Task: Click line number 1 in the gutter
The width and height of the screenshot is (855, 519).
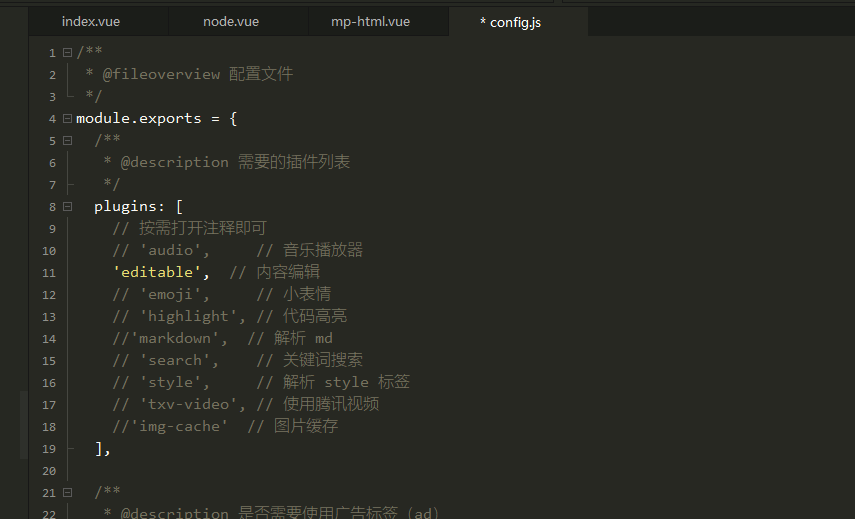Action: pyautogui.click(x=52, y=53)
